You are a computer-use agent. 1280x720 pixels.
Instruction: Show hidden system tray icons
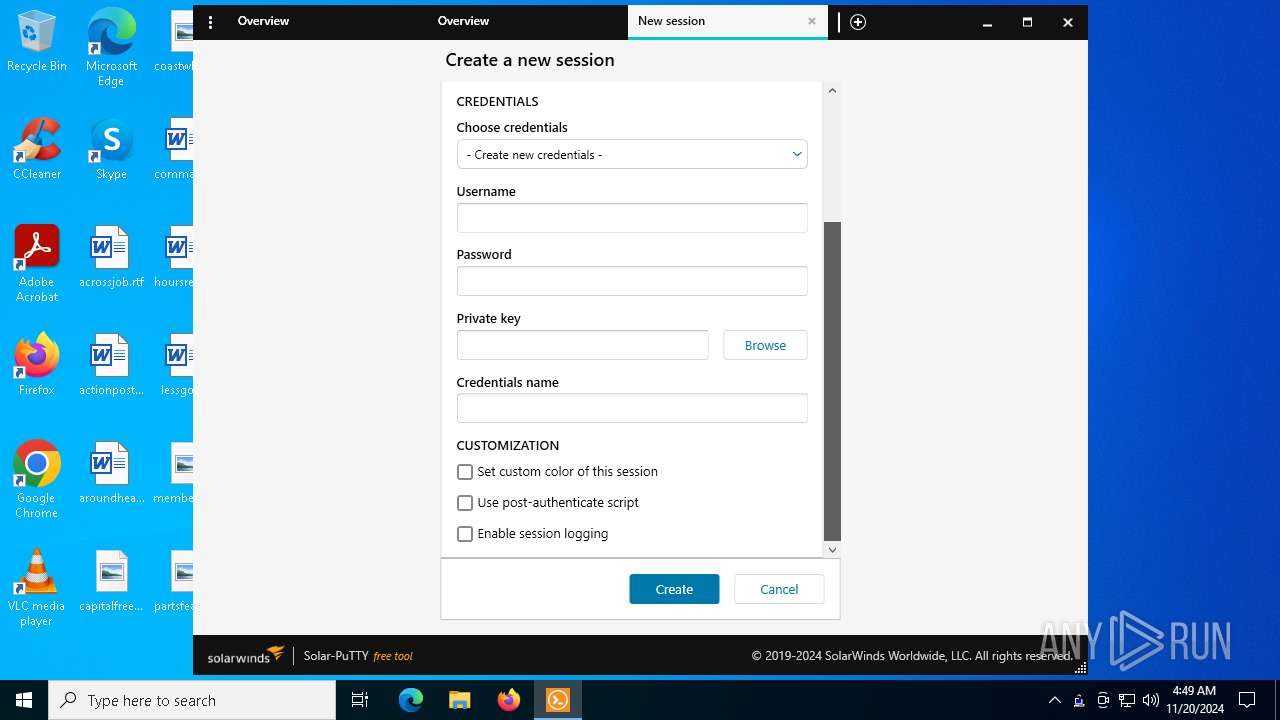(1054, 700)
